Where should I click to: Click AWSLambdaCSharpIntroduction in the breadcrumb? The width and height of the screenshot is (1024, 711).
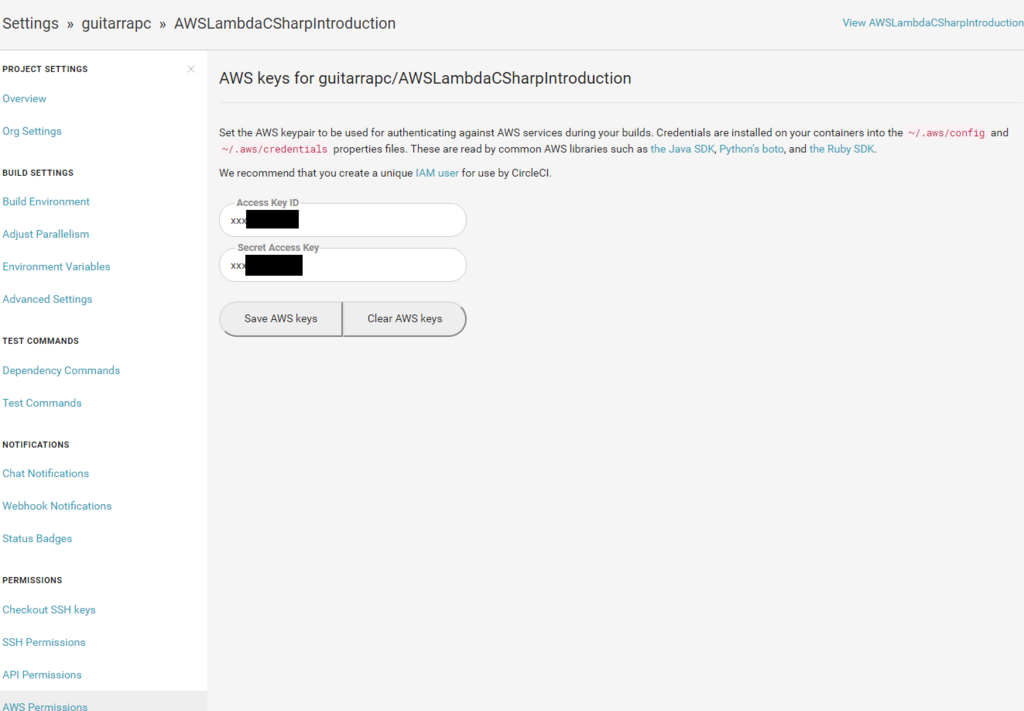[285, 24]
